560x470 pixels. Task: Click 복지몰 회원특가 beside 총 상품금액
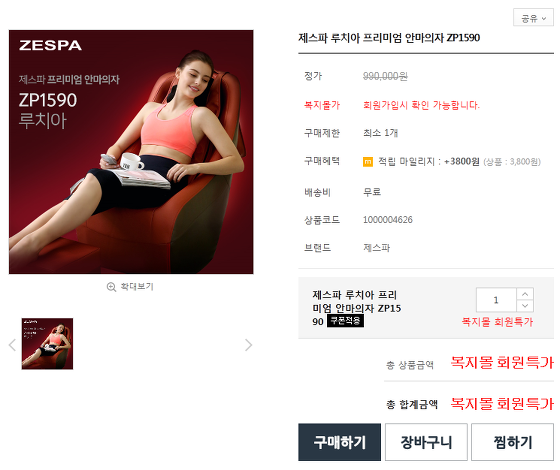pos(502,362)
